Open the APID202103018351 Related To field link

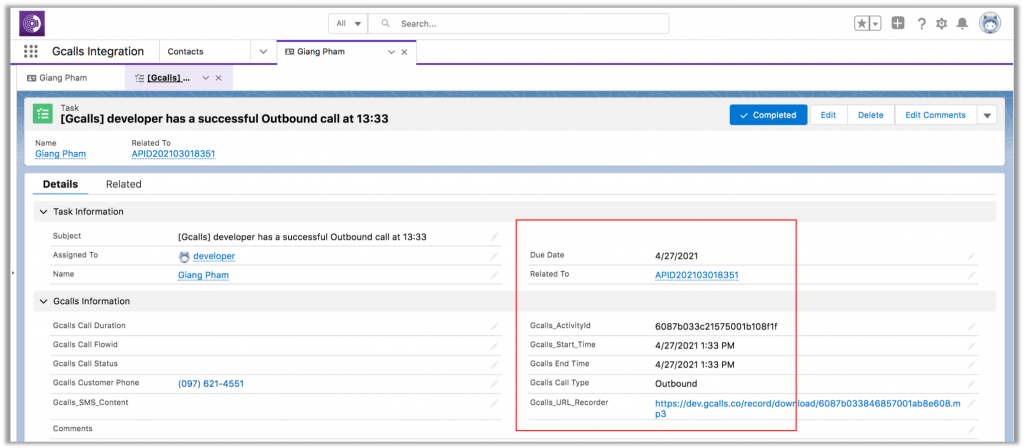pyautogui.click(x=696, y=275)
